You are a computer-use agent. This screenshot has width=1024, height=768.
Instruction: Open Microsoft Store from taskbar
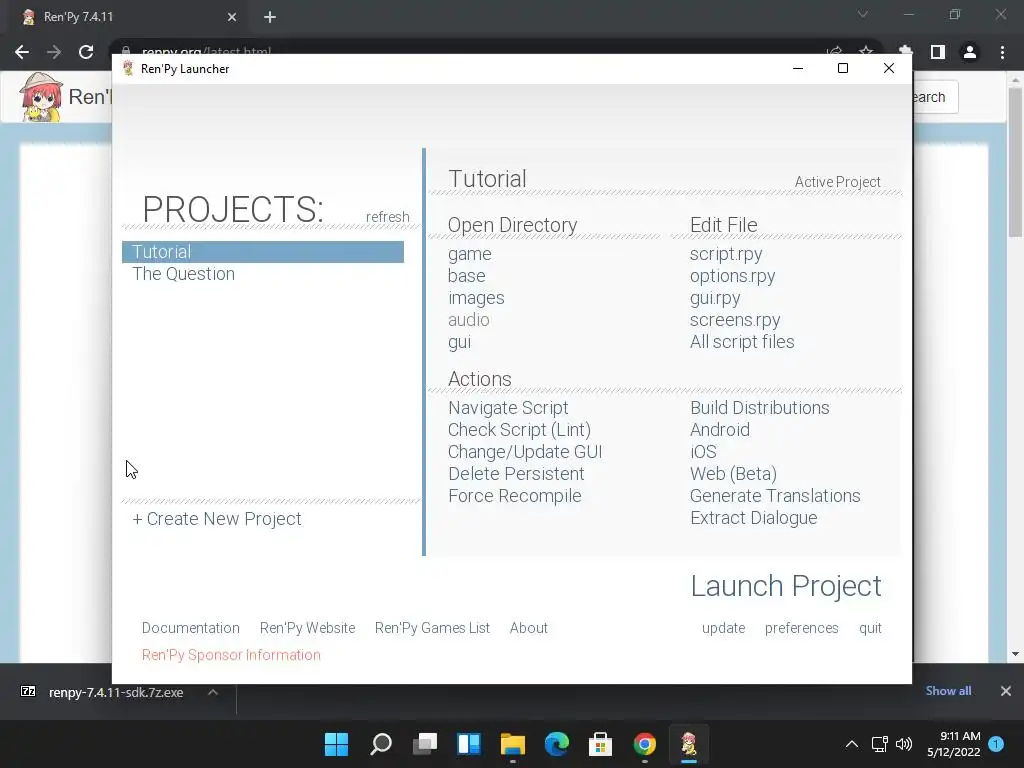tap(601, 744)
